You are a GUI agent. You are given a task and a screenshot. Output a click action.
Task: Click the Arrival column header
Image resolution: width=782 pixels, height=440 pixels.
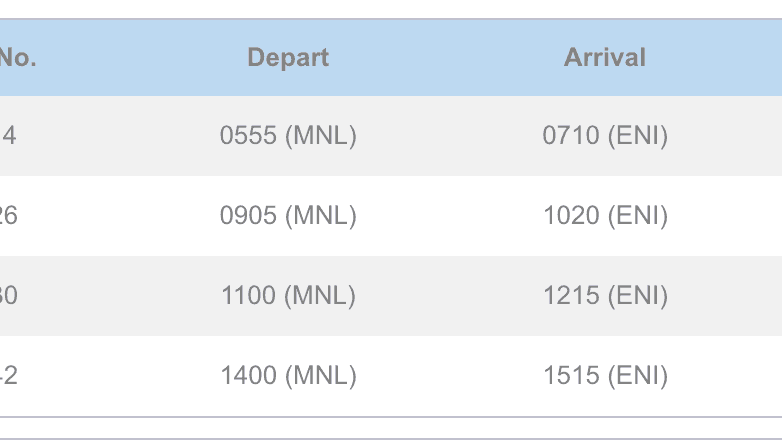605,58
